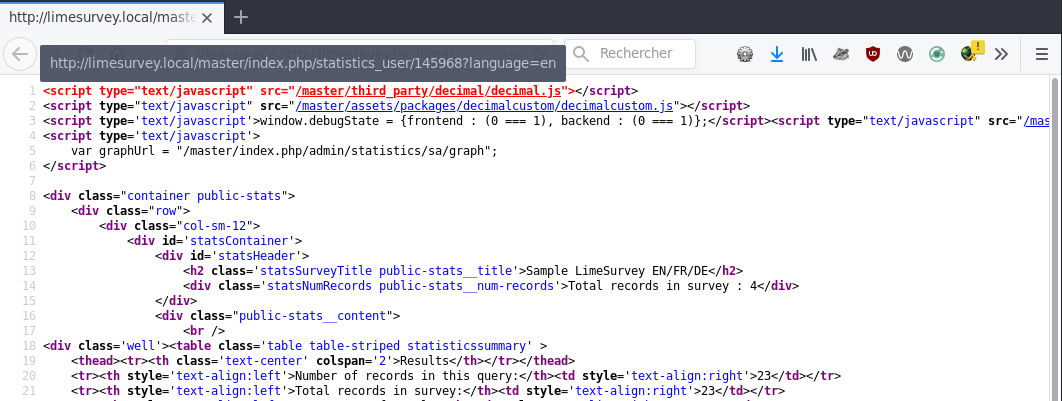1062x401 pixels.
Task: Click the gray circular W extension icon
Action: [904, 54]
